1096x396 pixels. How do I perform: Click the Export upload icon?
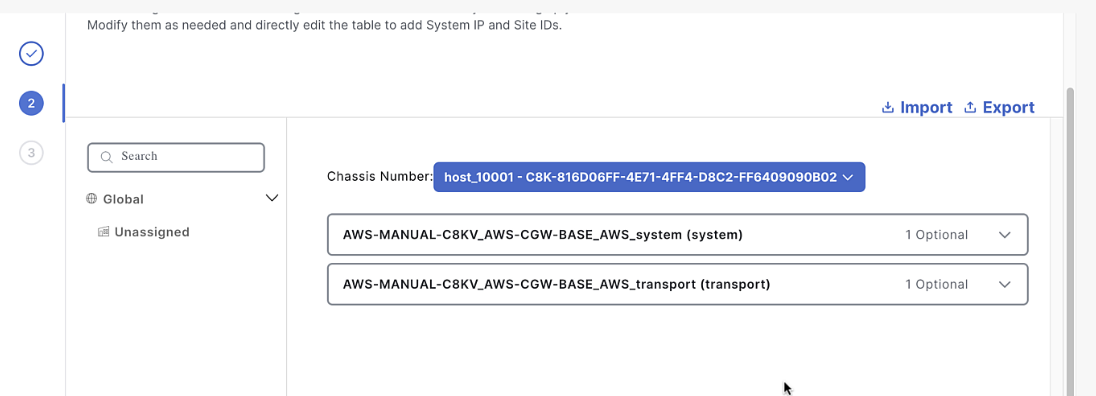tap(970, 108)
